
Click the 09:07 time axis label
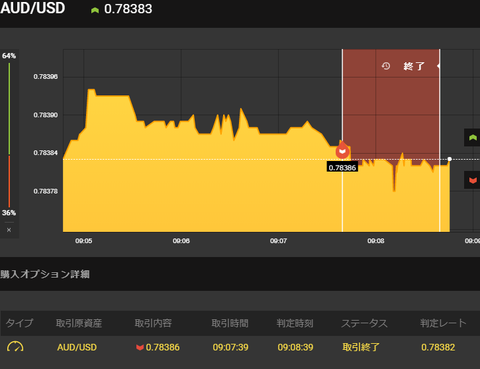pyautogui.click(x=278, y=241)
